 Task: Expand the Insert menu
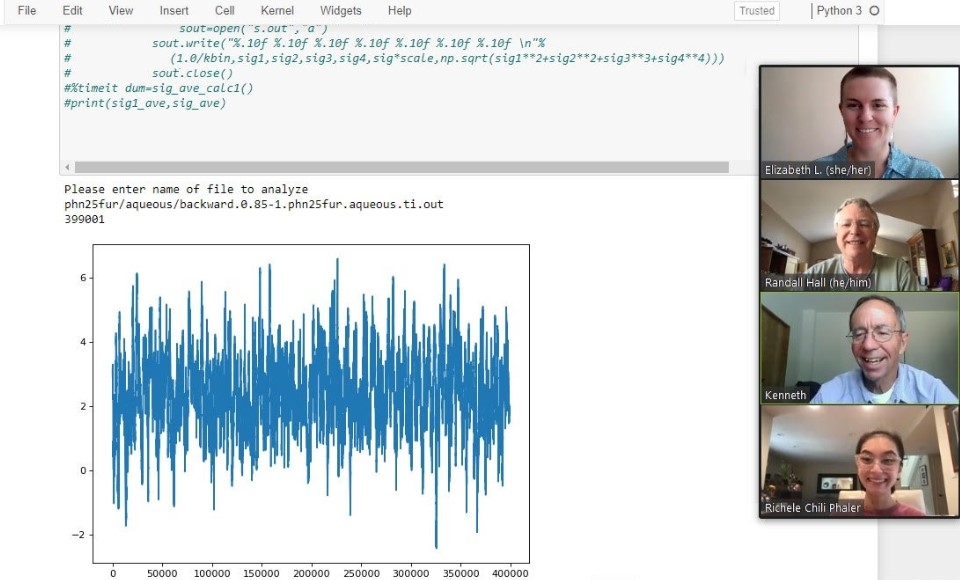174,11
